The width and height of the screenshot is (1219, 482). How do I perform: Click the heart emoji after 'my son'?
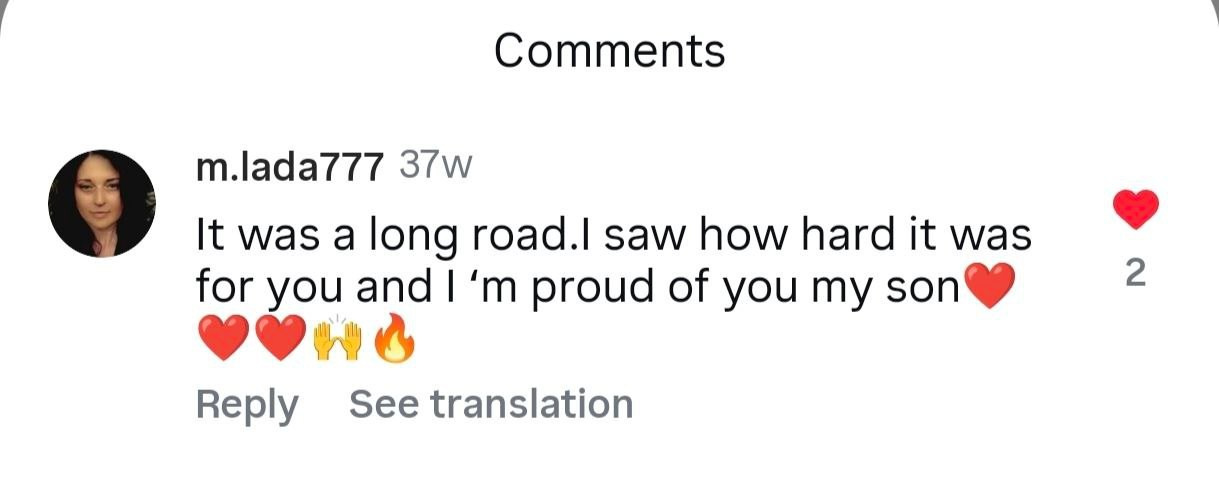[x=988, y=289]
